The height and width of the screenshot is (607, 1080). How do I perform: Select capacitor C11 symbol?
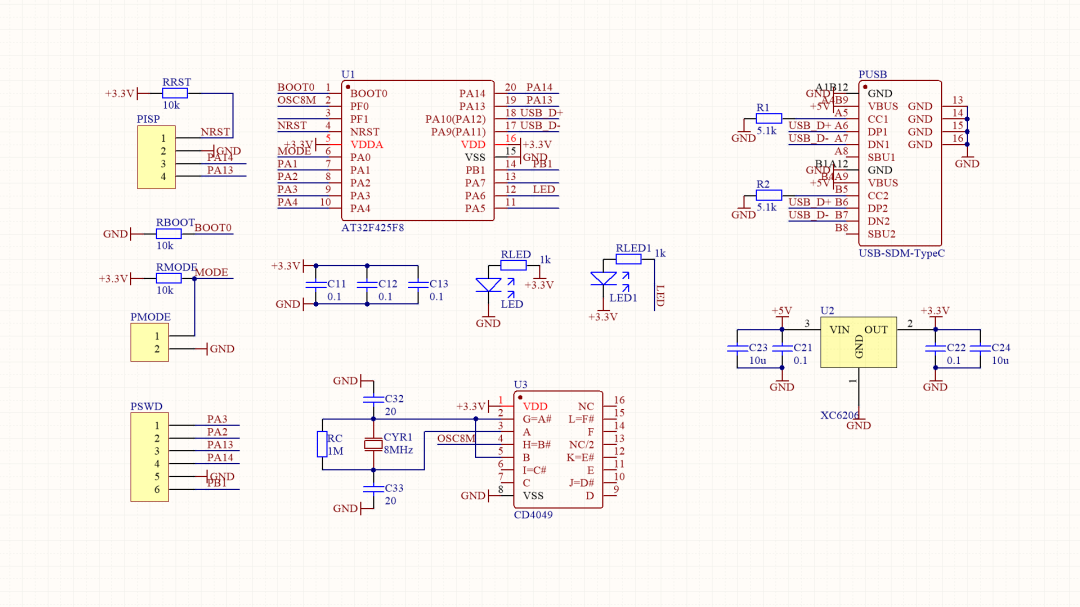point(315,285)
